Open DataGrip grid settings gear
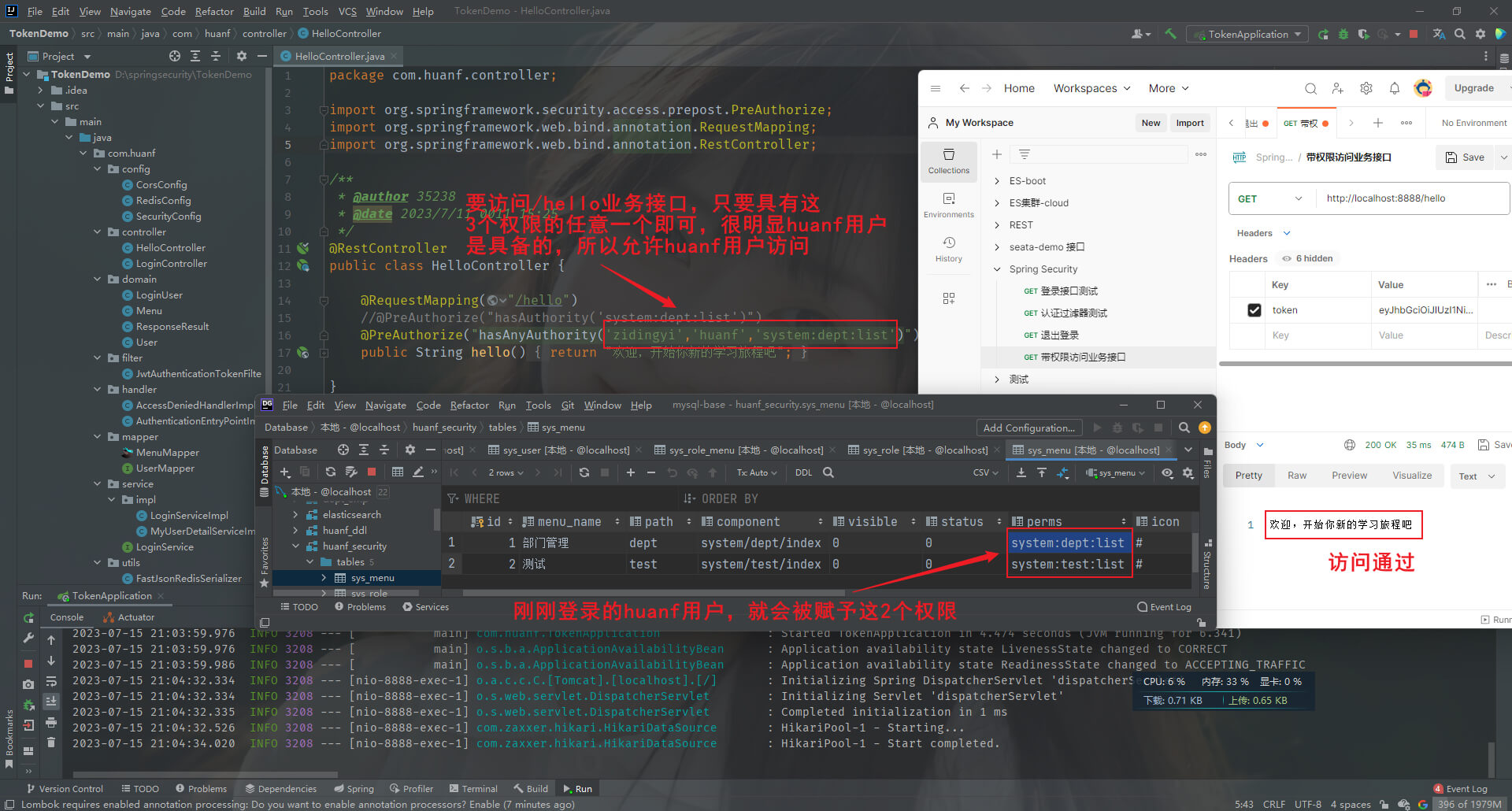The height and width of the screenshot is (811, 1512). coord(1188,472)
